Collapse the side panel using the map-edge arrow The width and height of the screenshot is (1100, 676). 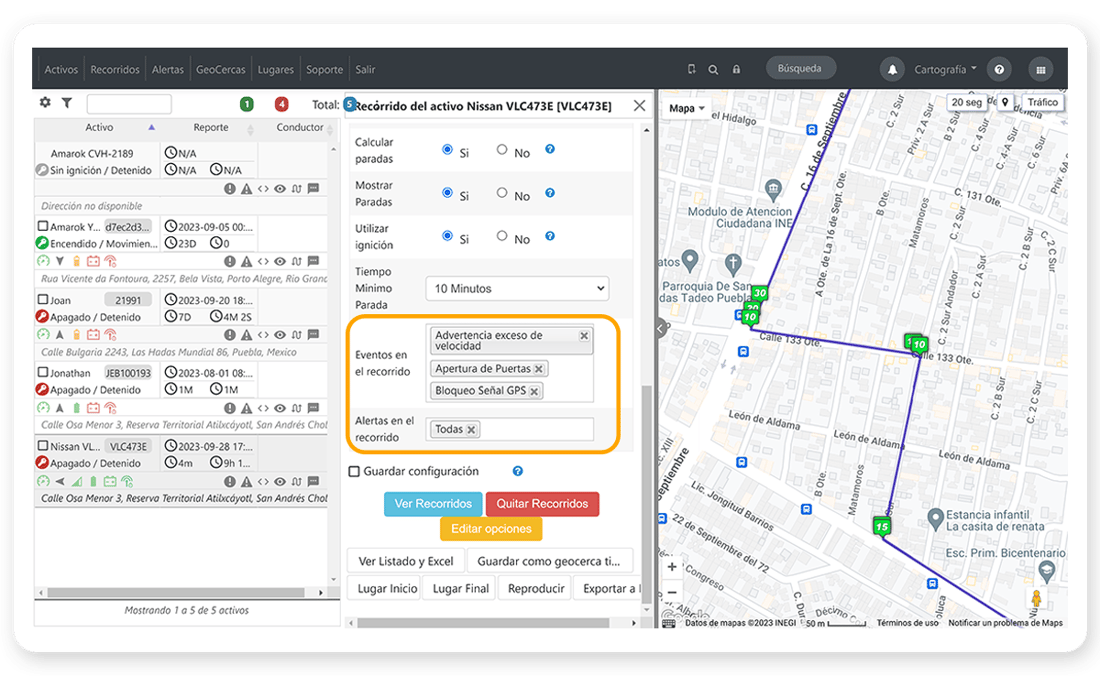(662, 328)
